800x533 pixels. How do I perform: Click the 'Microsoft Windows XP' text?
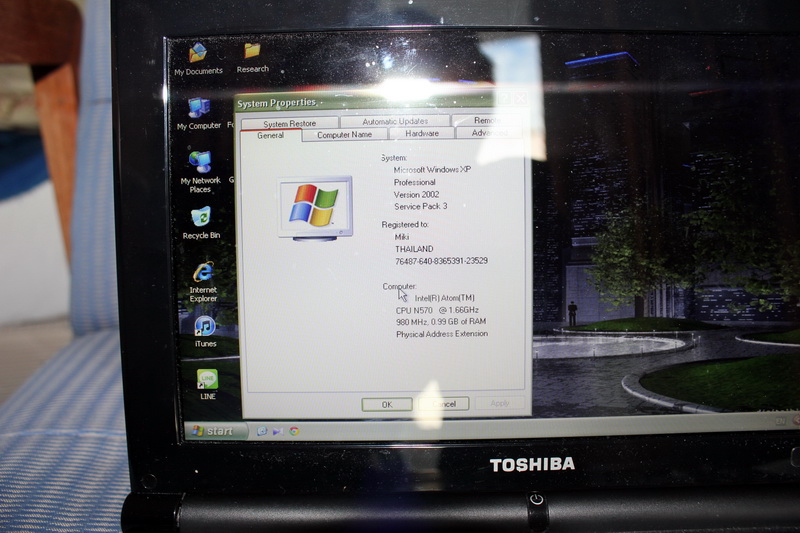coord(432,169)
